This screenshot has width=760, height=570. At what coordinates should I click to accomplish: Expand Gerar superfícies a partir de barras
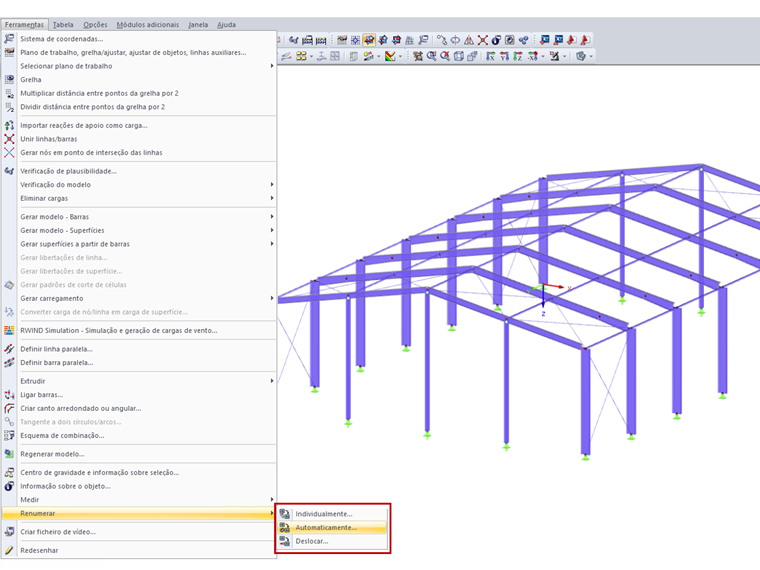click(x=139, y=244)
